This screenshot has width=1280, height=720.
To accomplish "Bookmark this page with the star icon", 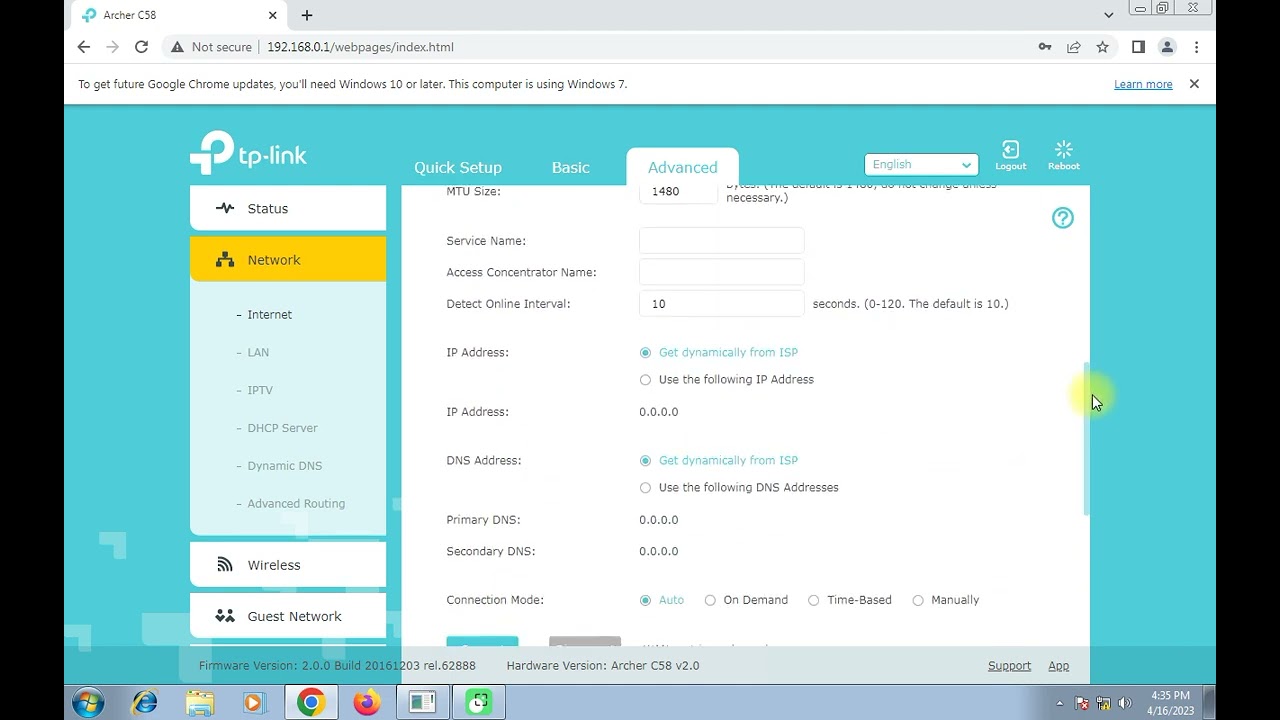I will tap(1102, 47).
